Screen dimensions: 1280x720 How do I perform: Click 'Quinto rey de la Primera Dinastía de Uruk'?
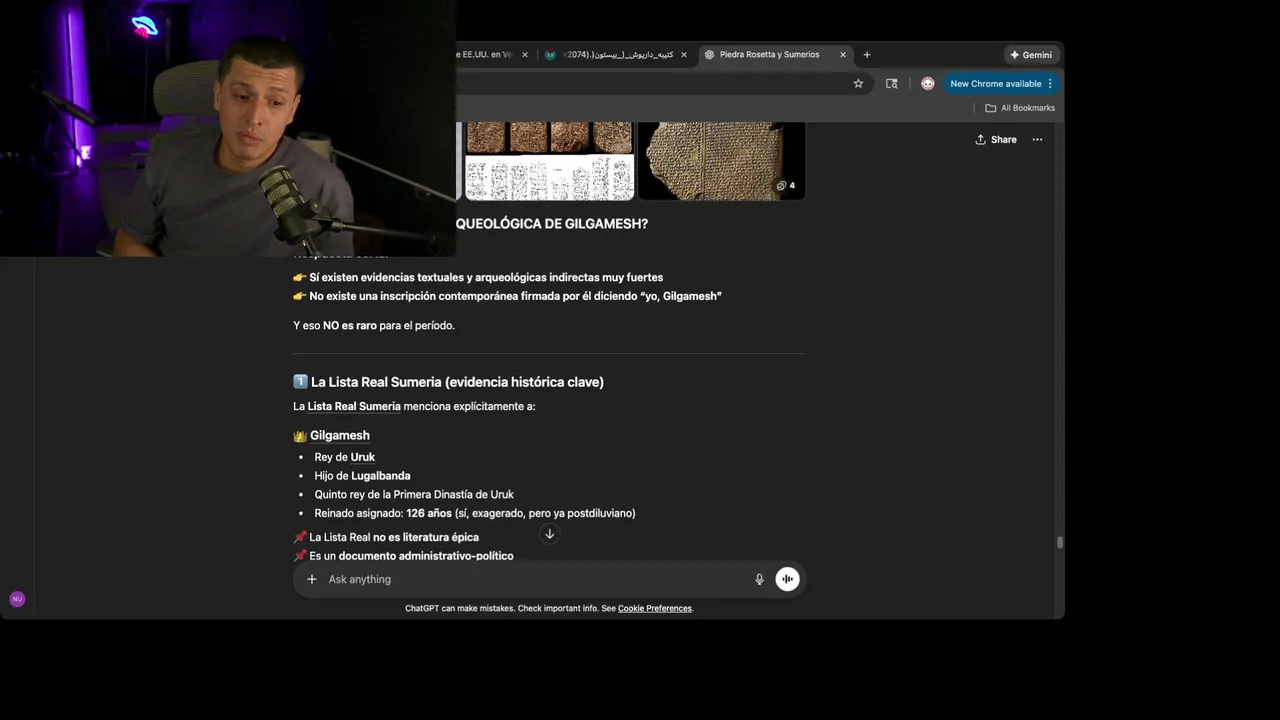(x=414, y=495)
